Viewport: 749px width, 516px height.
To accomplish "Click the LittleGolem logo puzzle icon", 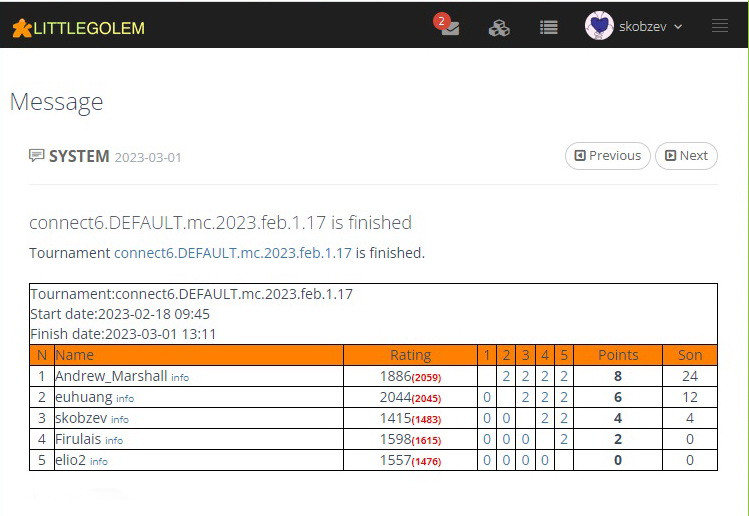I will click(20, 28).
